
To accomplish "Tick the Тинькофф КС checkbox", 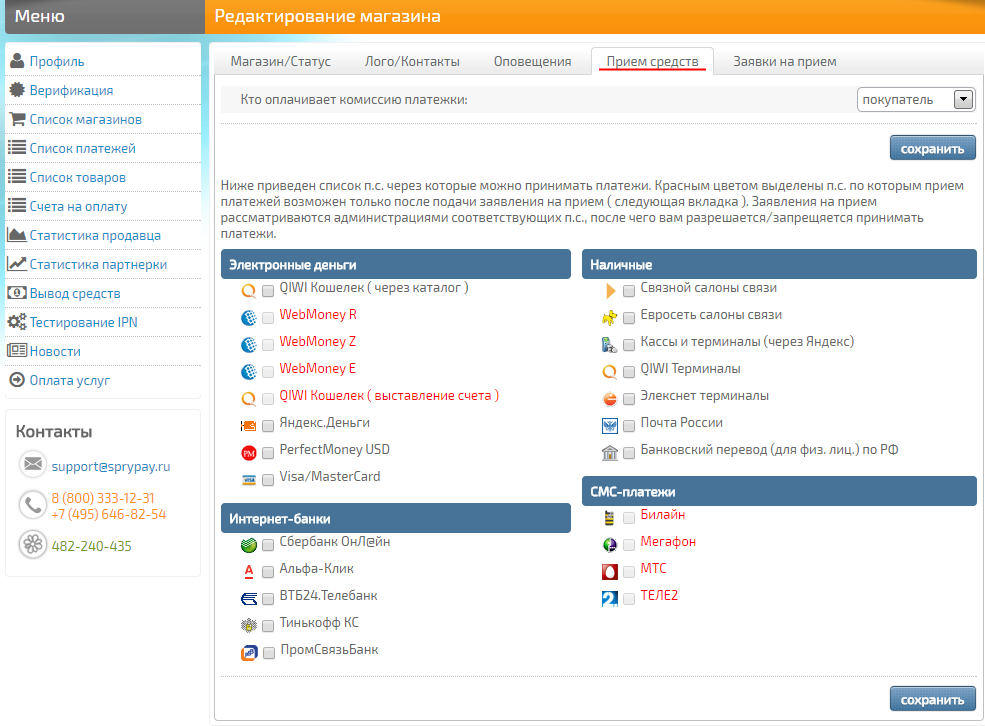I will coord(268,626).
